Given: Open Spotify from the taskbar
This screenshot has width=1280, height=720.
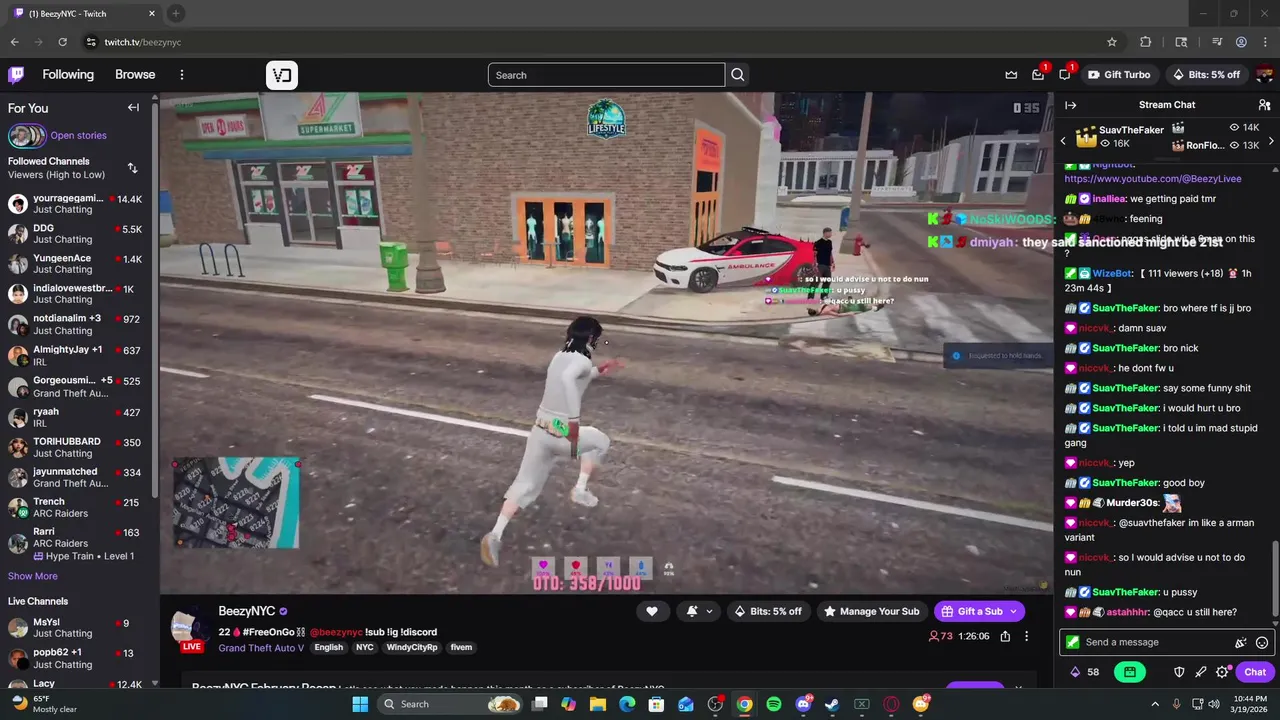Looking at the screenshot, I should coord(774,704).
